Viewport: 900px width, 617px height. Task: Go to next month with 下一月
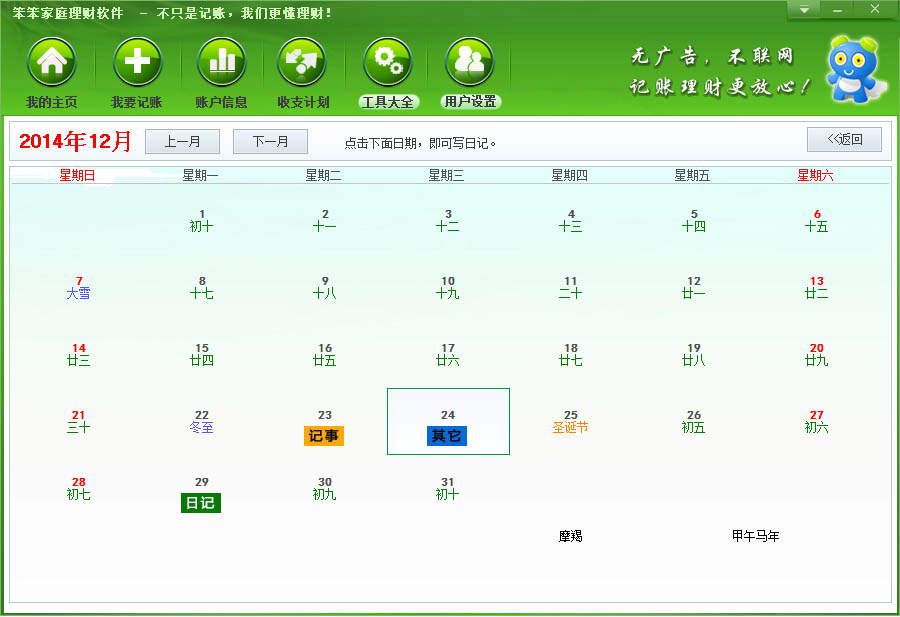270,142
